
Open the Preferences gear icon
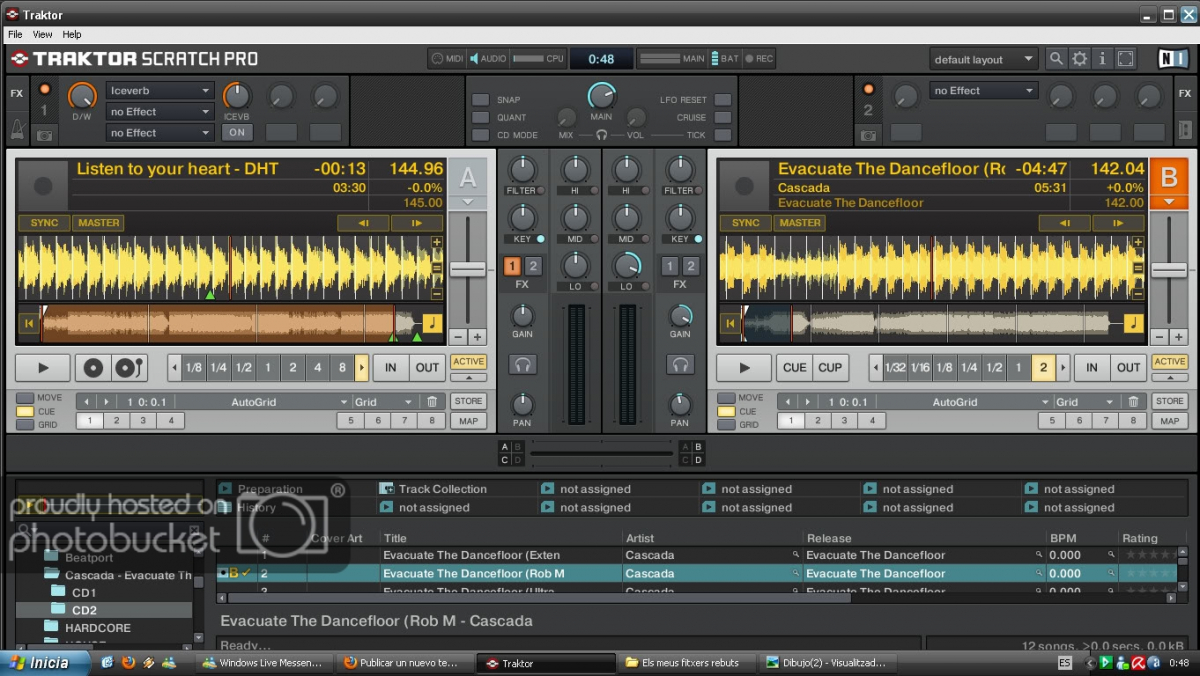(x=1080, y=59)
